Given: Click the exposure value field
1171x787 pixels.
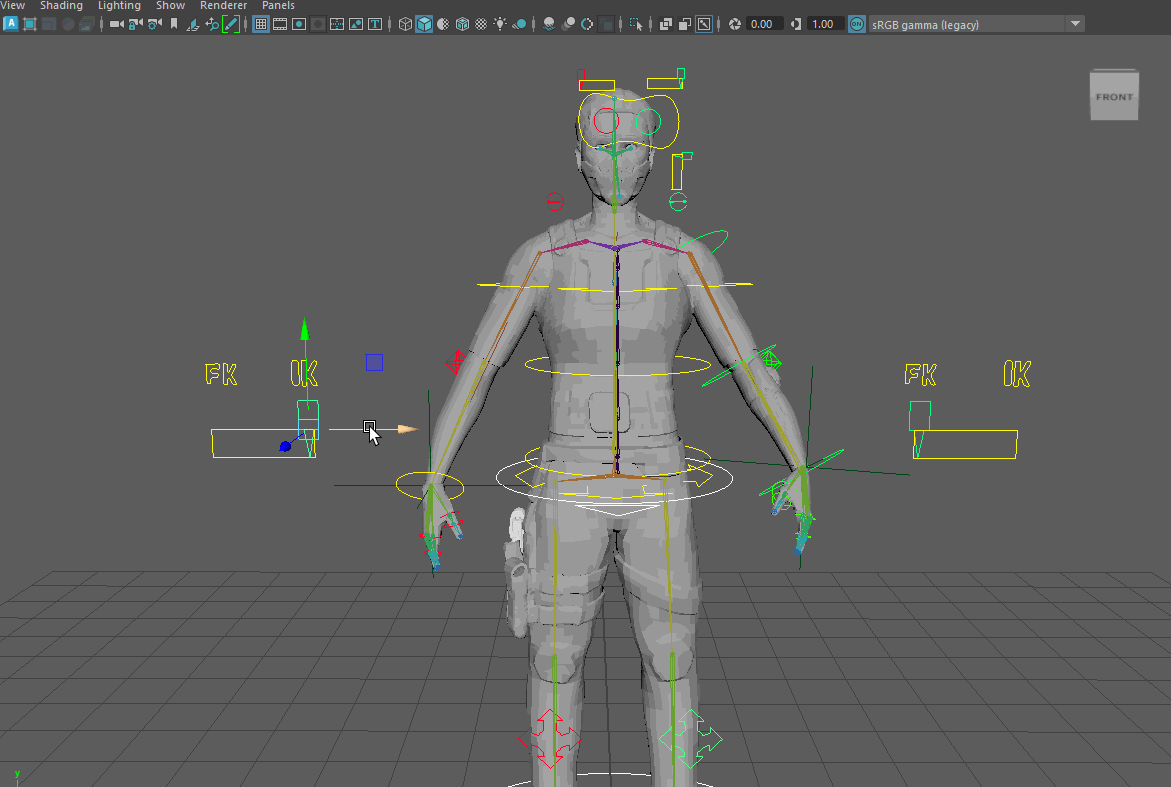Looking at the screenshot, I should pos(765,24).
